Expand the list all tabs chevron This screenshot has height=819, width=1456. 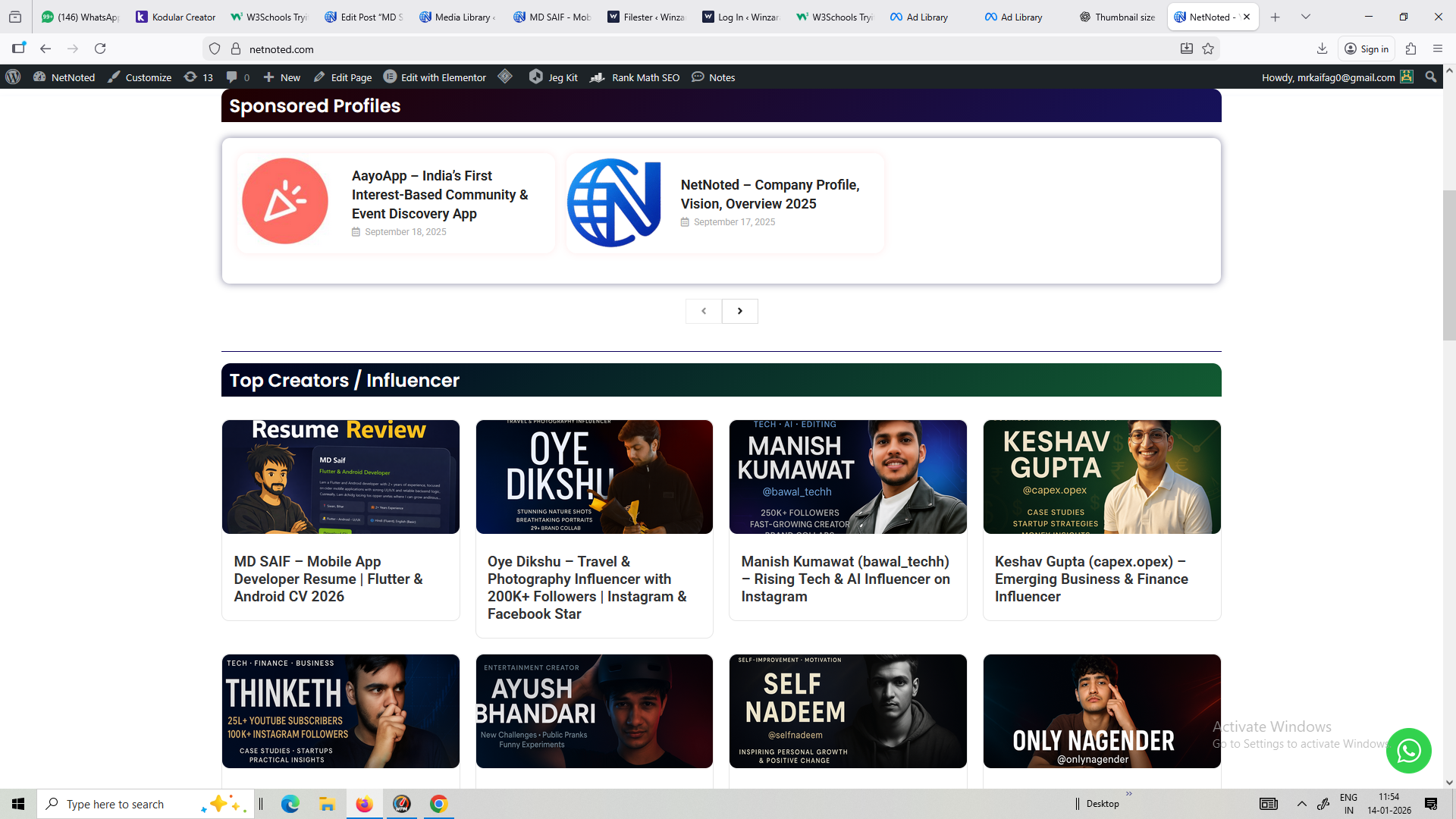pyautogui.click(x=1306, y=17)
